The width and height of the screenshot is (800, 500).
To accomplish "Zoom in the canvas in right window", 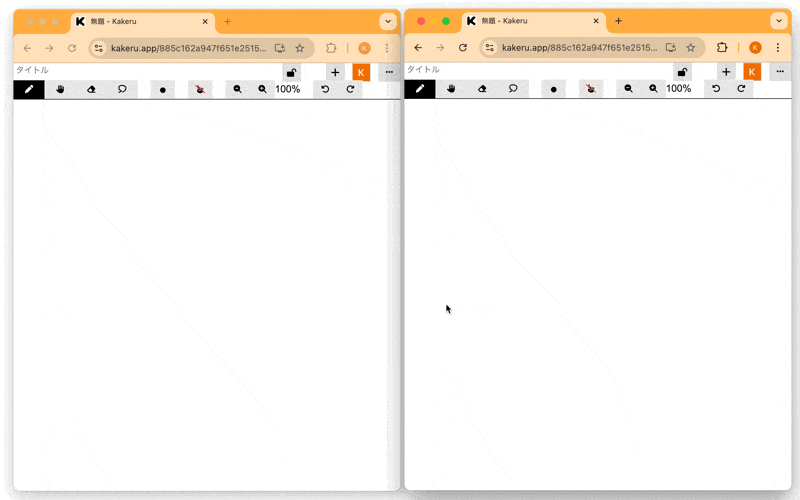I will click(653, 89).
